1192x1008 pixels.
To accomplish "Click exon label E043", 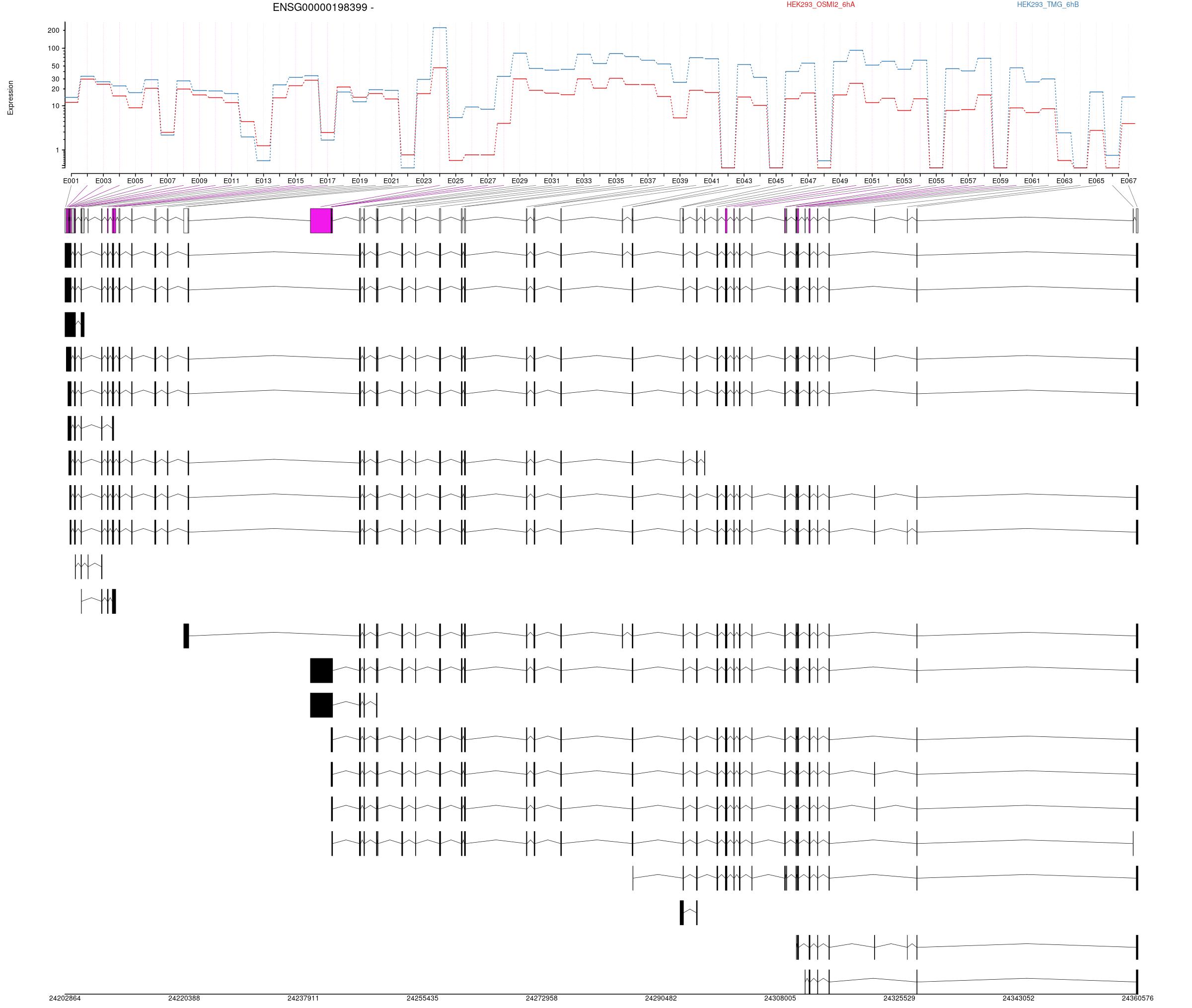I will tap(744, 181).
